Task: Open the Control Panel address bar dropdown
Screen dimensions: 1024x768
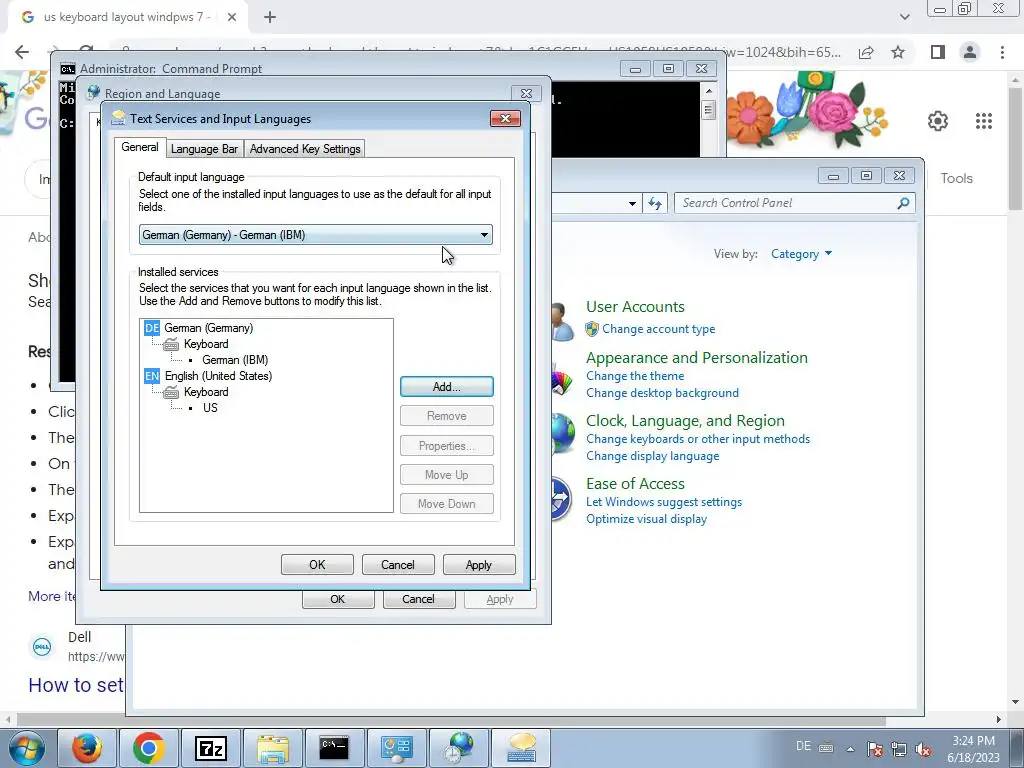Action: tap(632, 203)
